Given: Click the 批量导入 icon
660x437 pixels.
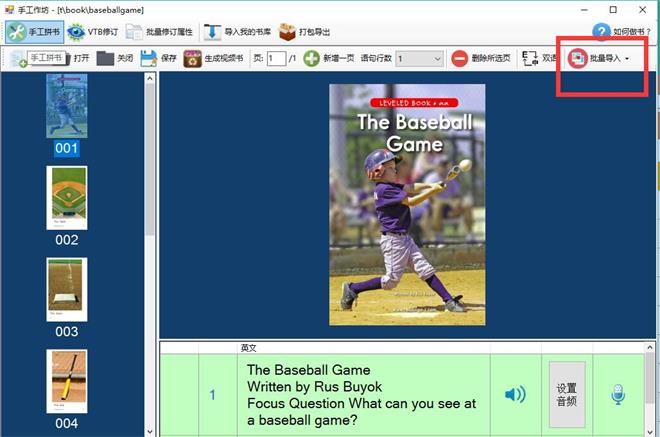Looking at the screenshot, I should tap(578, 58).
